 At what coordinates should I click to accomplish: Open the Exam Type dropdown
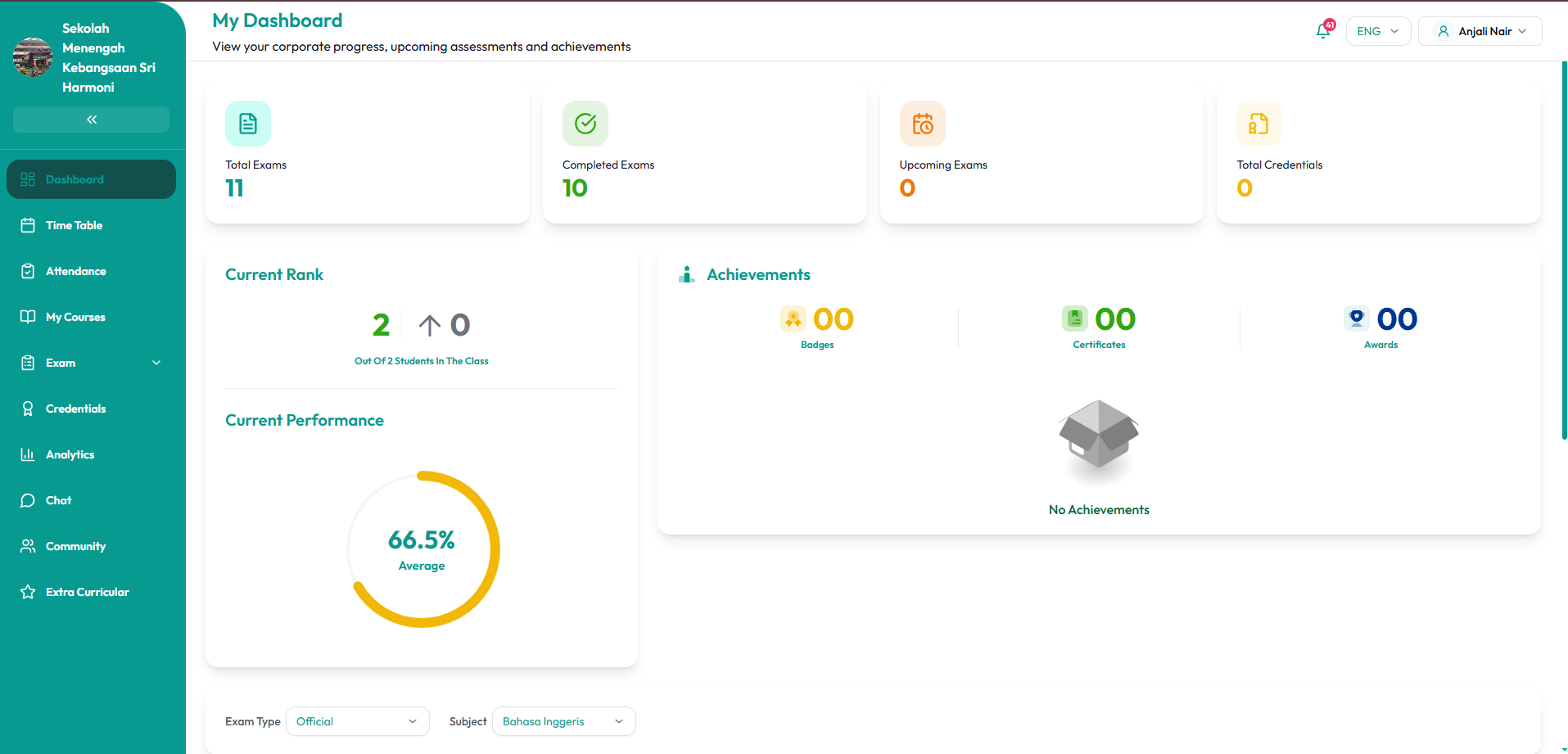(x=357, y=721)
